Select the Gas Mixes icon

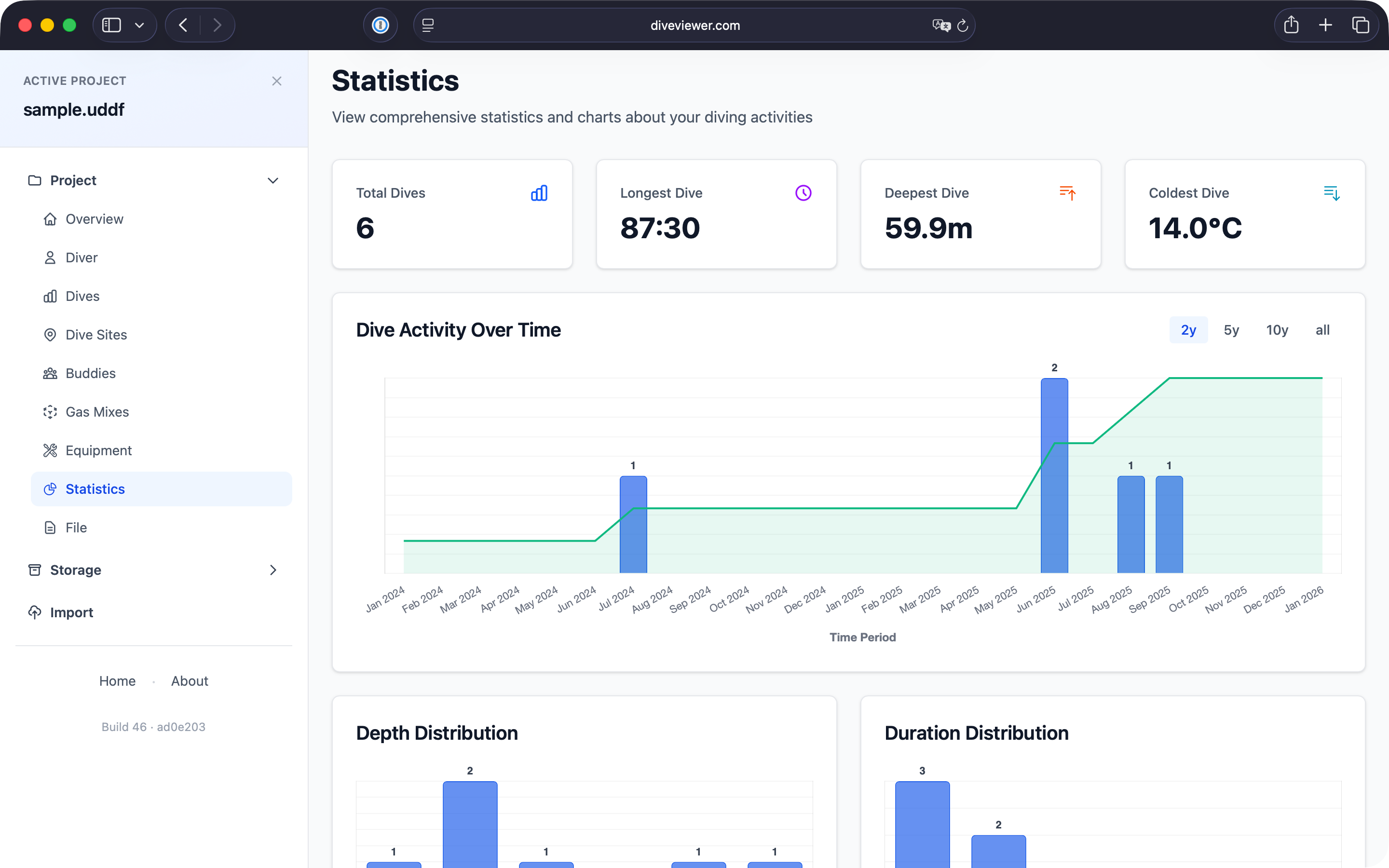50,412
